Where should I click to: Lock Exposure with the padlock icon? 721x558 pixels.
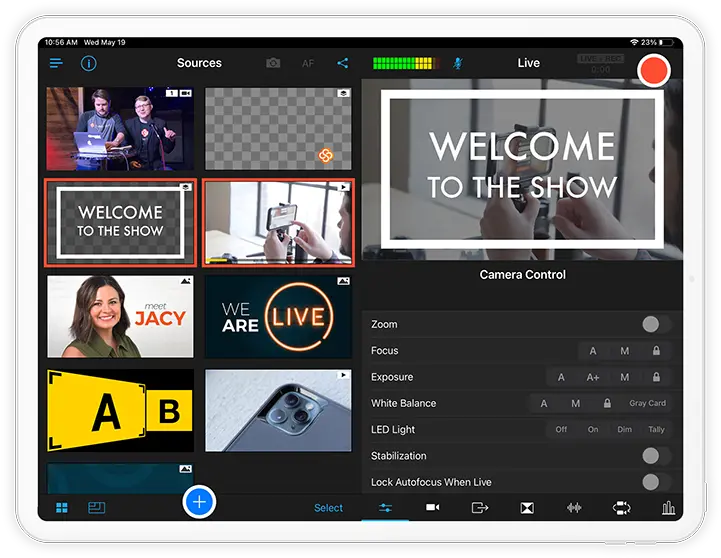click(x=656, y=377)
